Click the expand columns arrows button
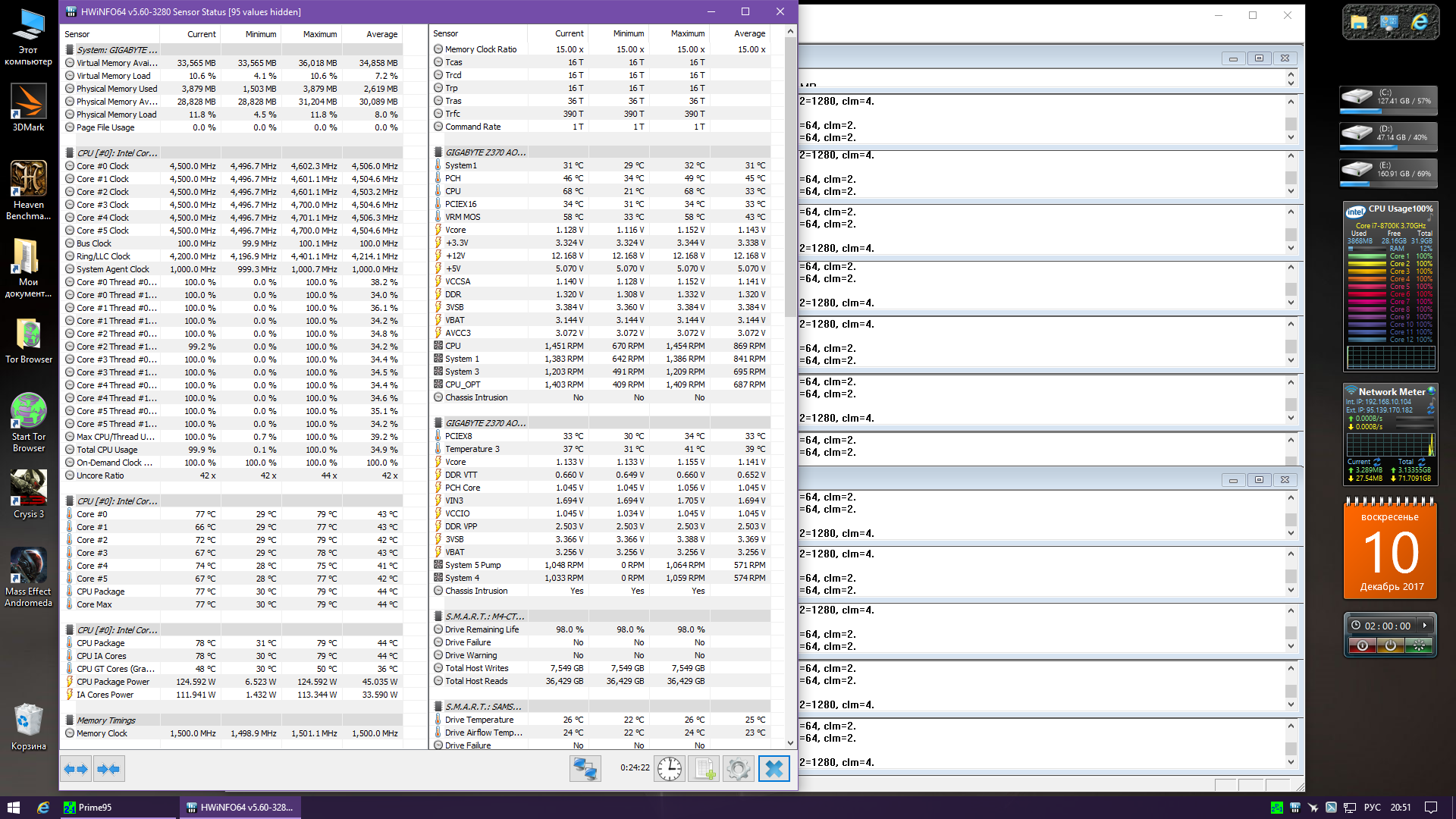1456x819 pixels. click(76, 769)
